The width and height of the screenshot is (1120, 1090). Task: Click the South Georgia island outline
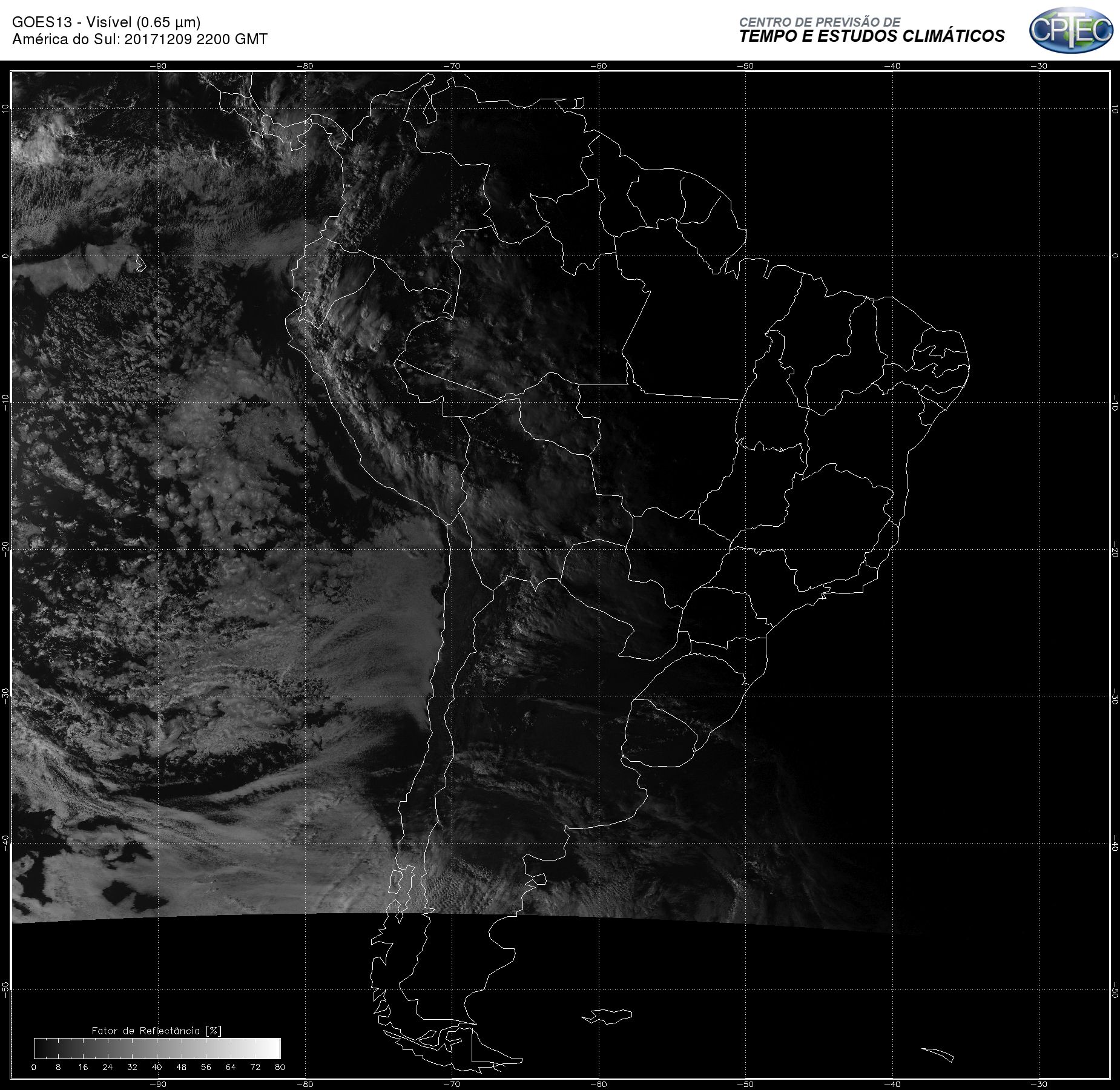click(938, 1055)
